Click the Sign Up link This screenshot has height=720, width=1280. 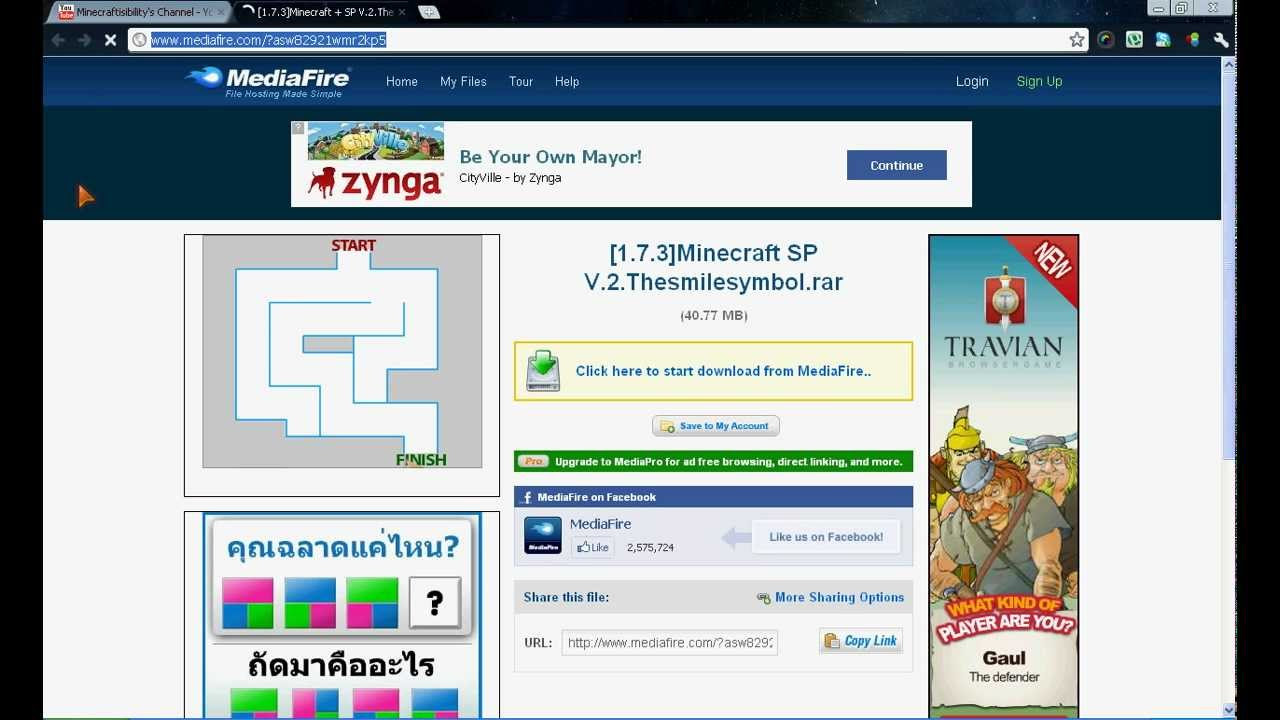(1039, 82)
